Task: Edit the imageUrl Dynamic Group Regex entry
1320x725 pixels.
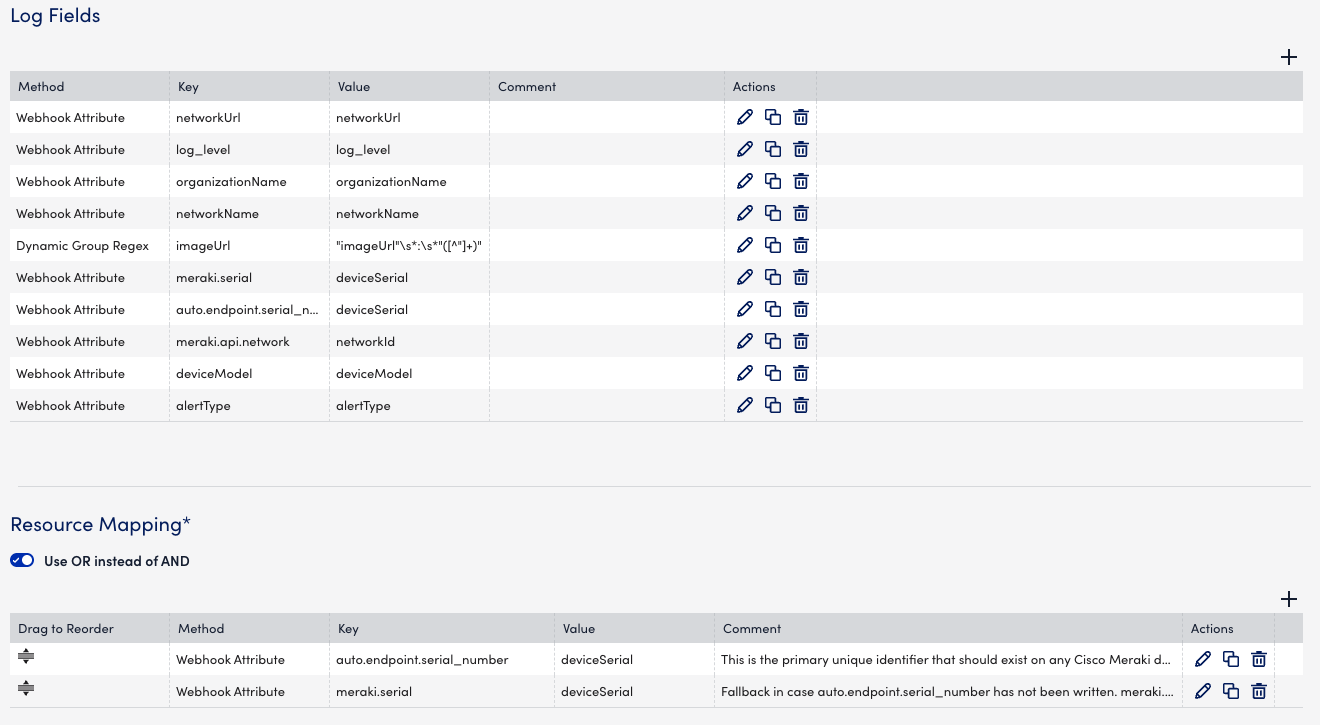Action: [745, 245]
